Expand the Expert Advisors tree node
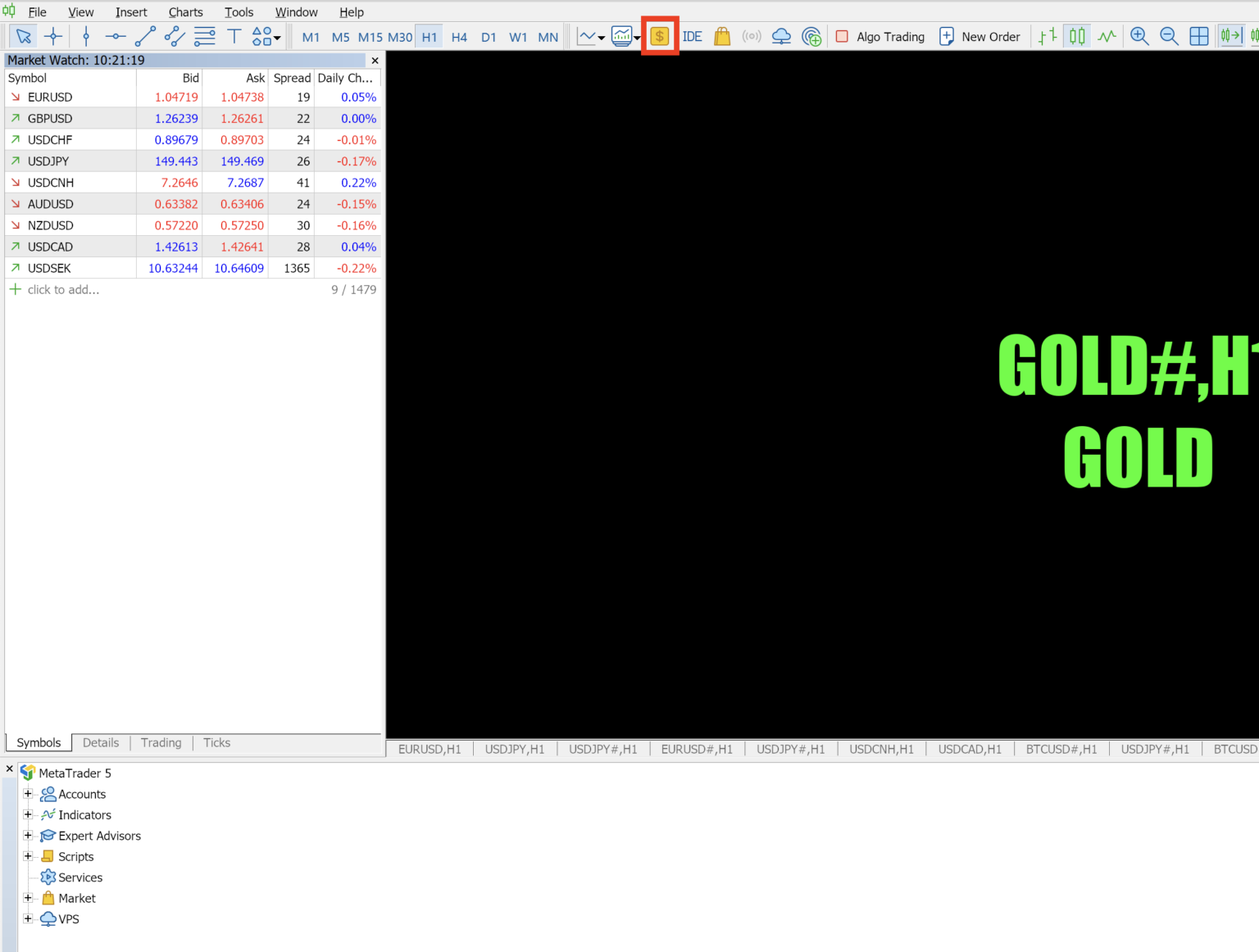Image resolution: width=1259 pixels, height=952 pixels. pos(28,835)
